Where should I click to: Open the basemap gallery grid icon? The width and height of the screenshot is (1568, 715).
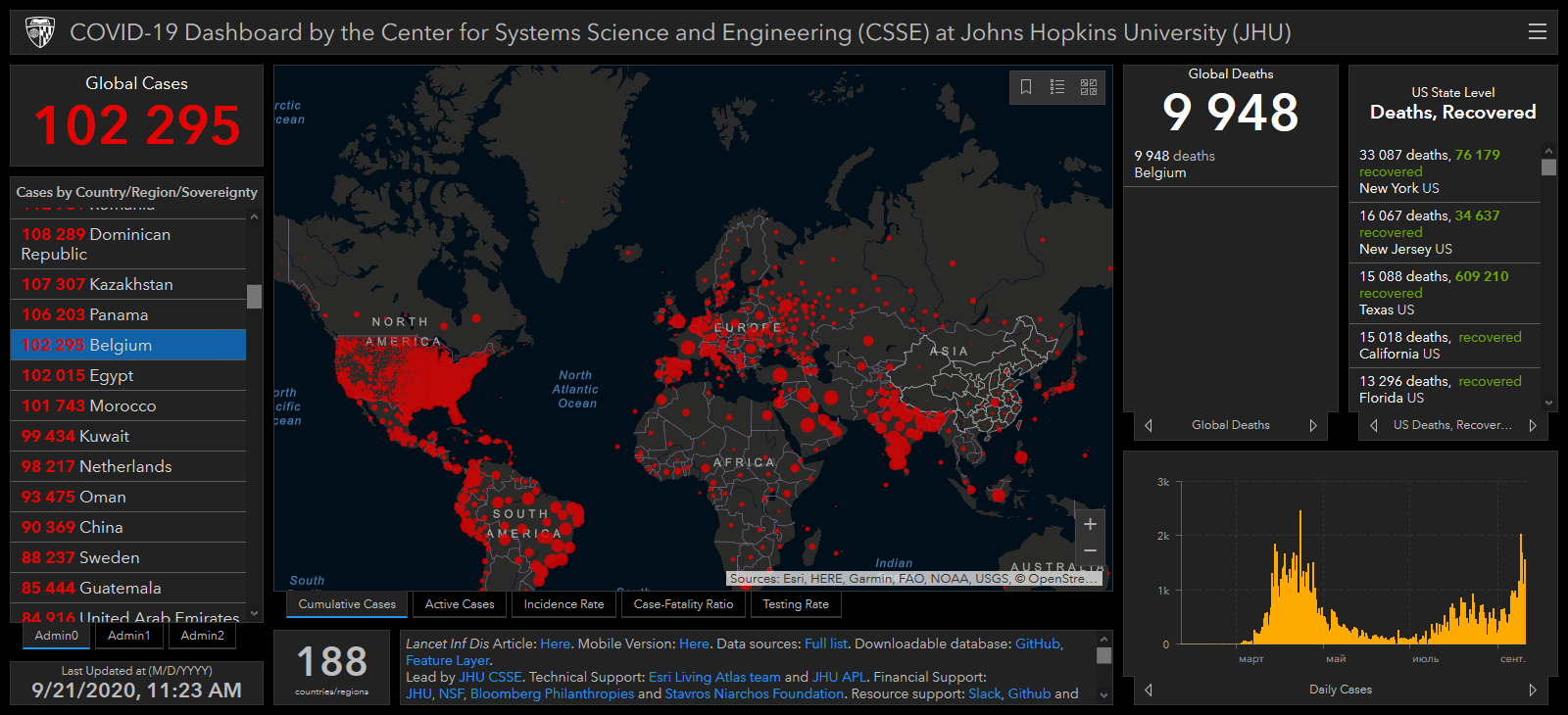(x=1089, y=87)
